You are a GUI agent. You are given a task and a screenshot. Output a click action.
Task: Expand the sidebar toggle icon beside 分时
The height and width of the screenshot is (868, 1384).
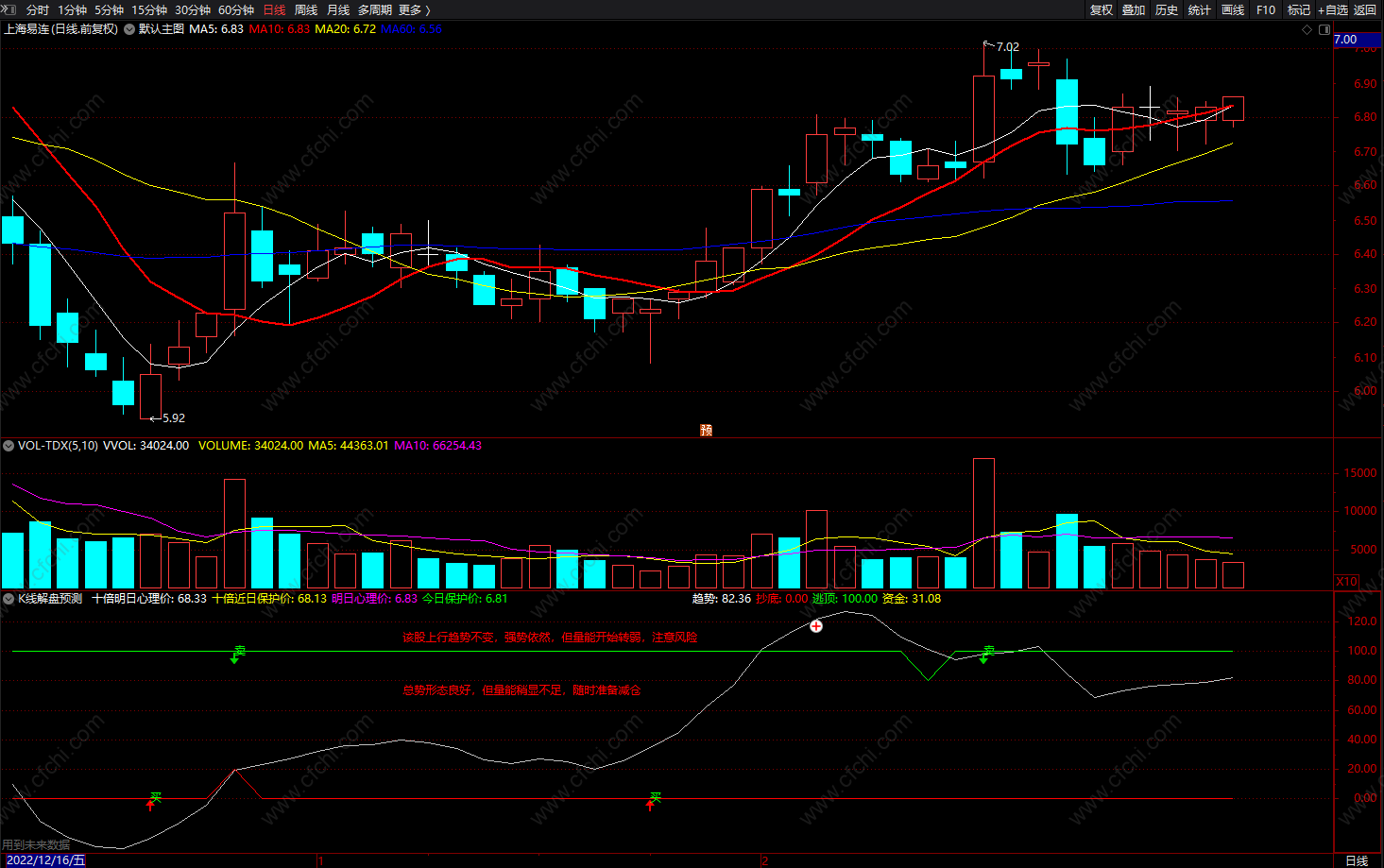point(9,9)
